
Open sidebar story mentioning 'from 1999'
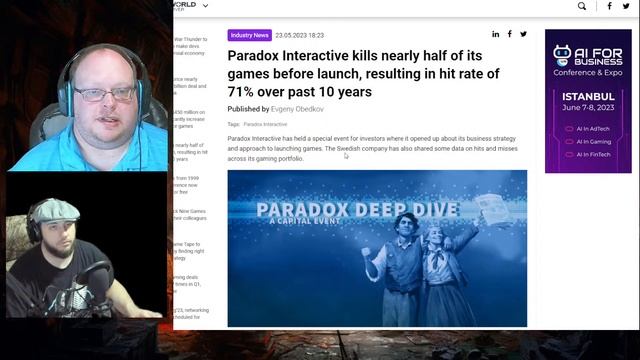(187, 185)
